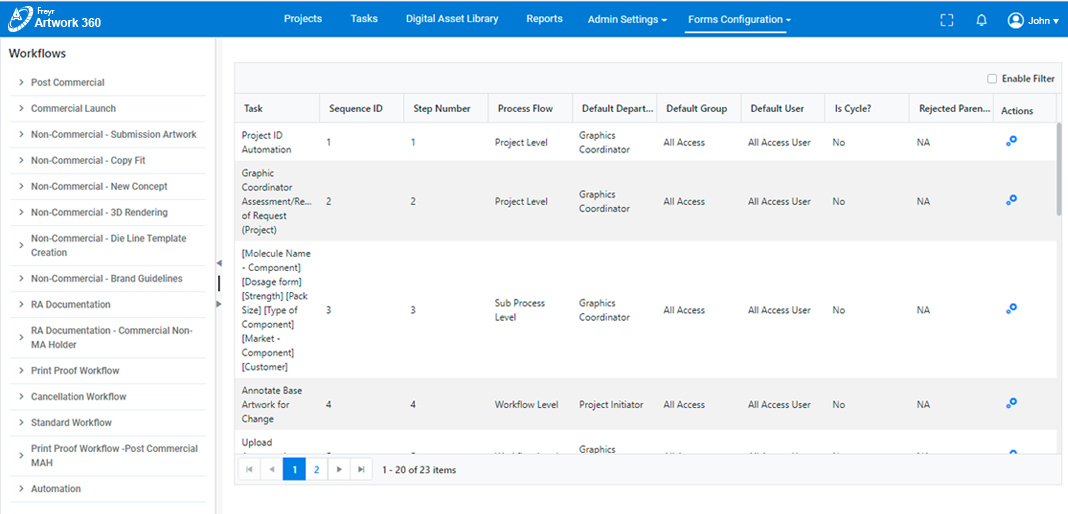Click action icon for Annotate Base Artwork row
The height and width of the screenshot is (514, 1068).
pyautogui.click(x=1011, y=403)
